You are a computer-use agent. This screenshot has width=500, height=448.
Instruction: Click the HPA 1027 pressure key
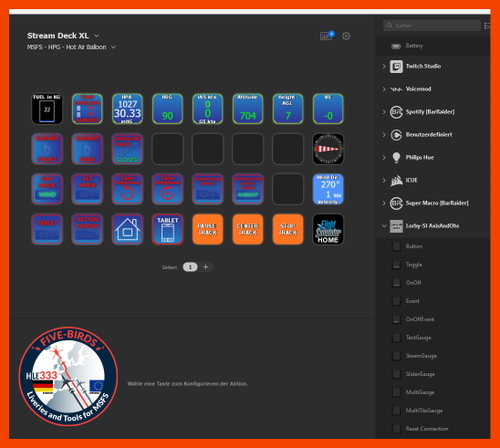point(127,109)
